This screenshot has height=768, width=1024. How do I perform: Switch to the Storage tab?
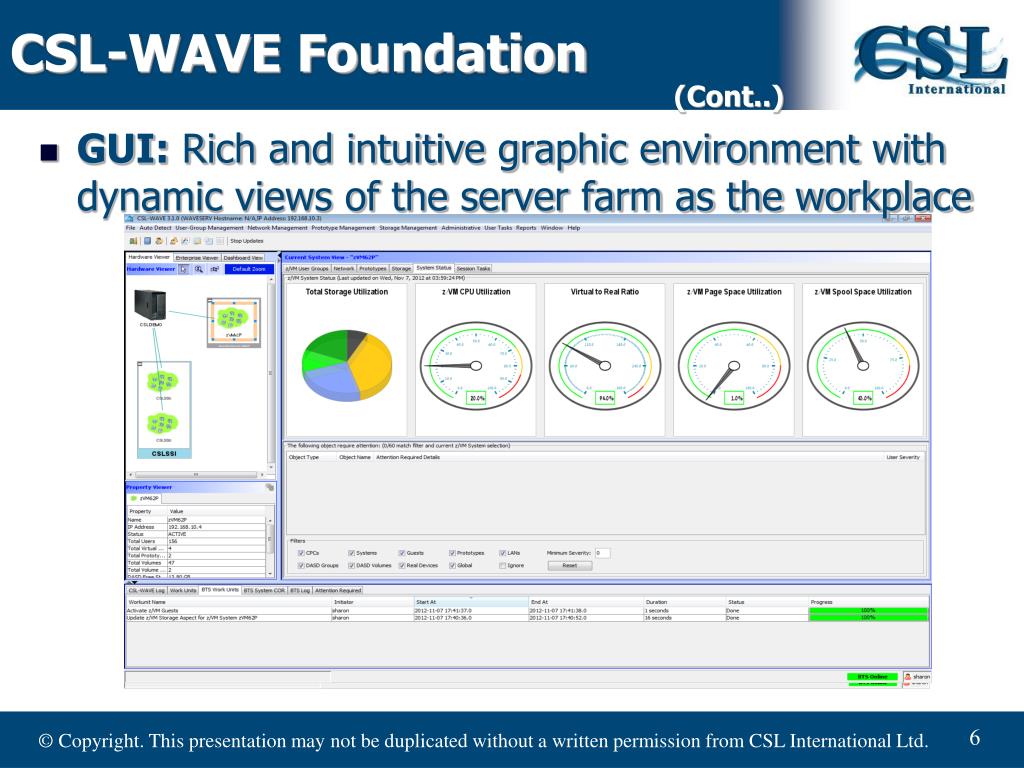[x=401, y=268]
